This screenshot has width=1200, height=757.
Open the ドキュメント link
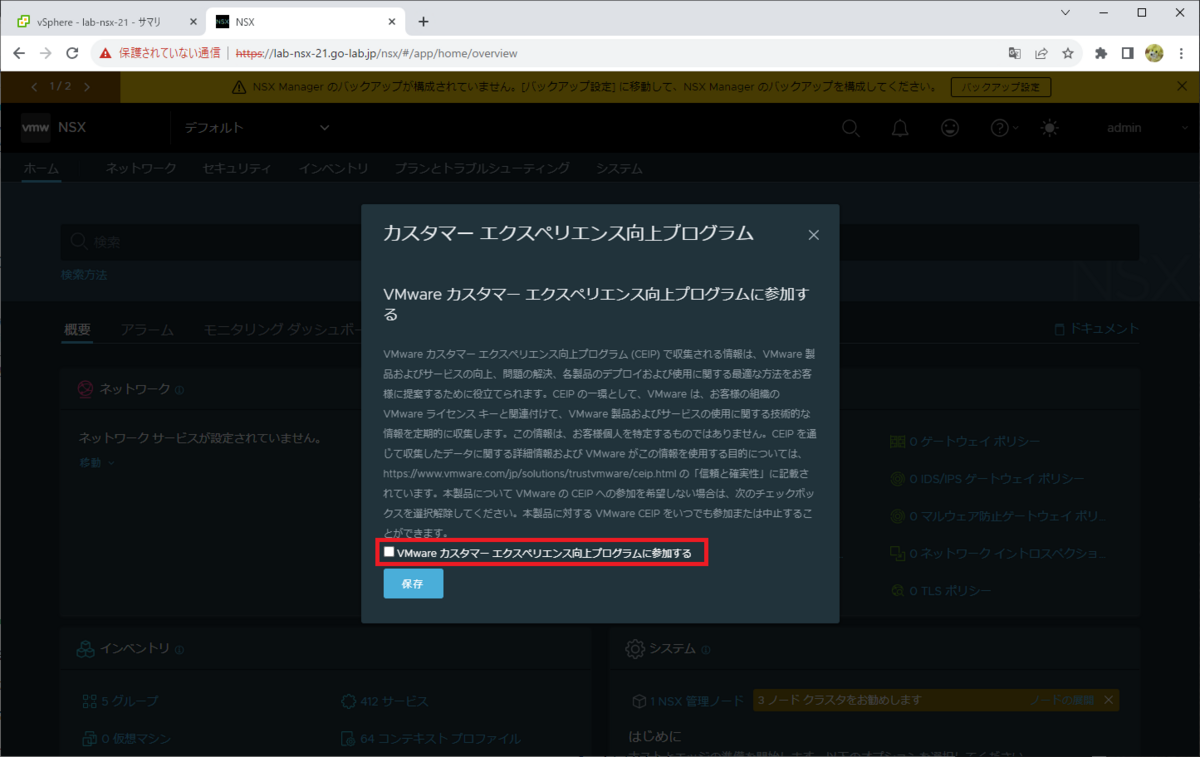pyautogui.click(x=1096, y=329)
